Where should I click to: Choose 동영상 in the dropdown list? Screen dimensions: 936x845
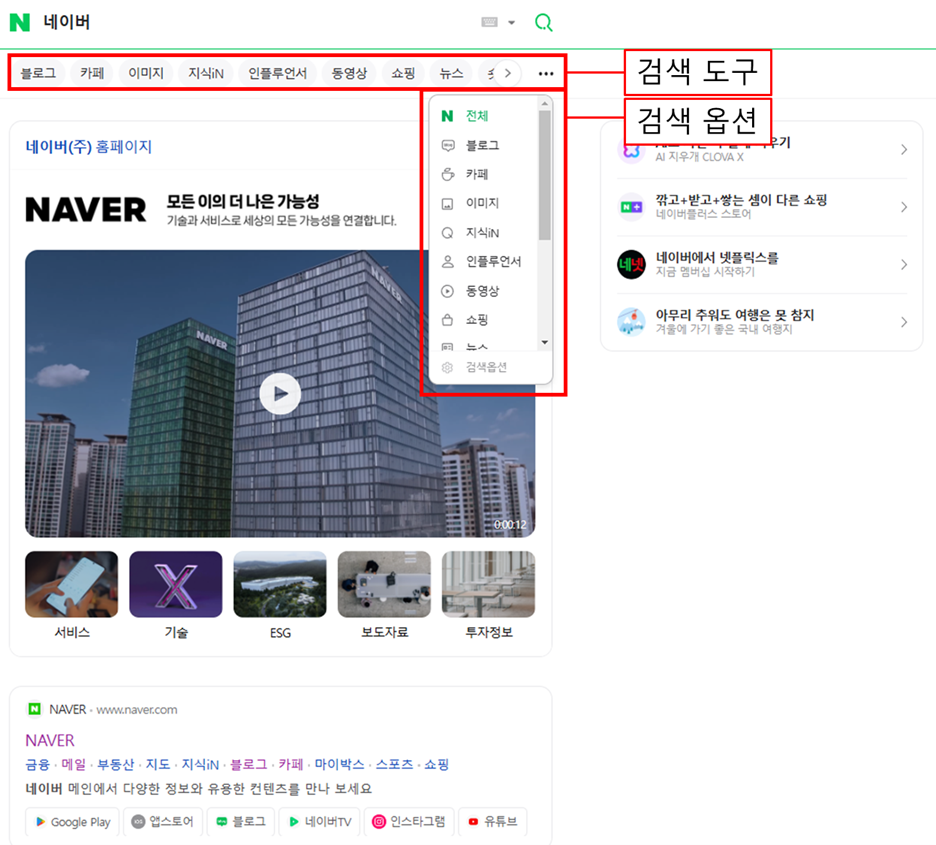pyautogui.click(x=484, y=291)
